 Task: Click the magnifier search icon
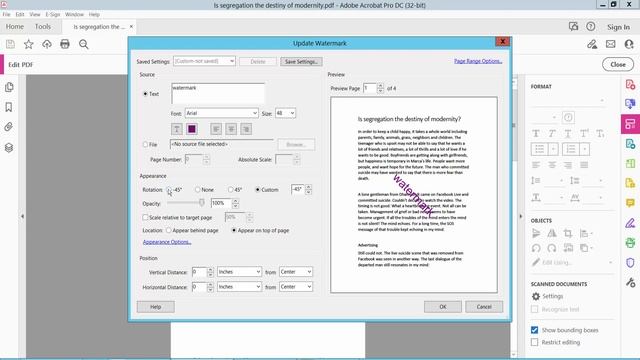pyautogui.click(x=84, y=44)
